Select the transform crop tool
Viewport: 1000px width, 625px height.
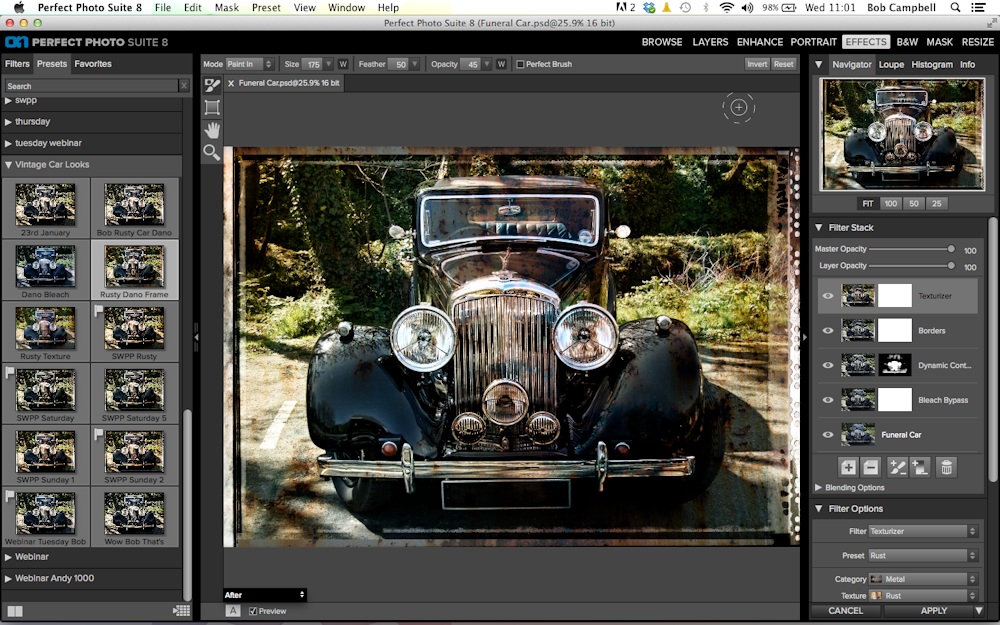coord(212,107)
